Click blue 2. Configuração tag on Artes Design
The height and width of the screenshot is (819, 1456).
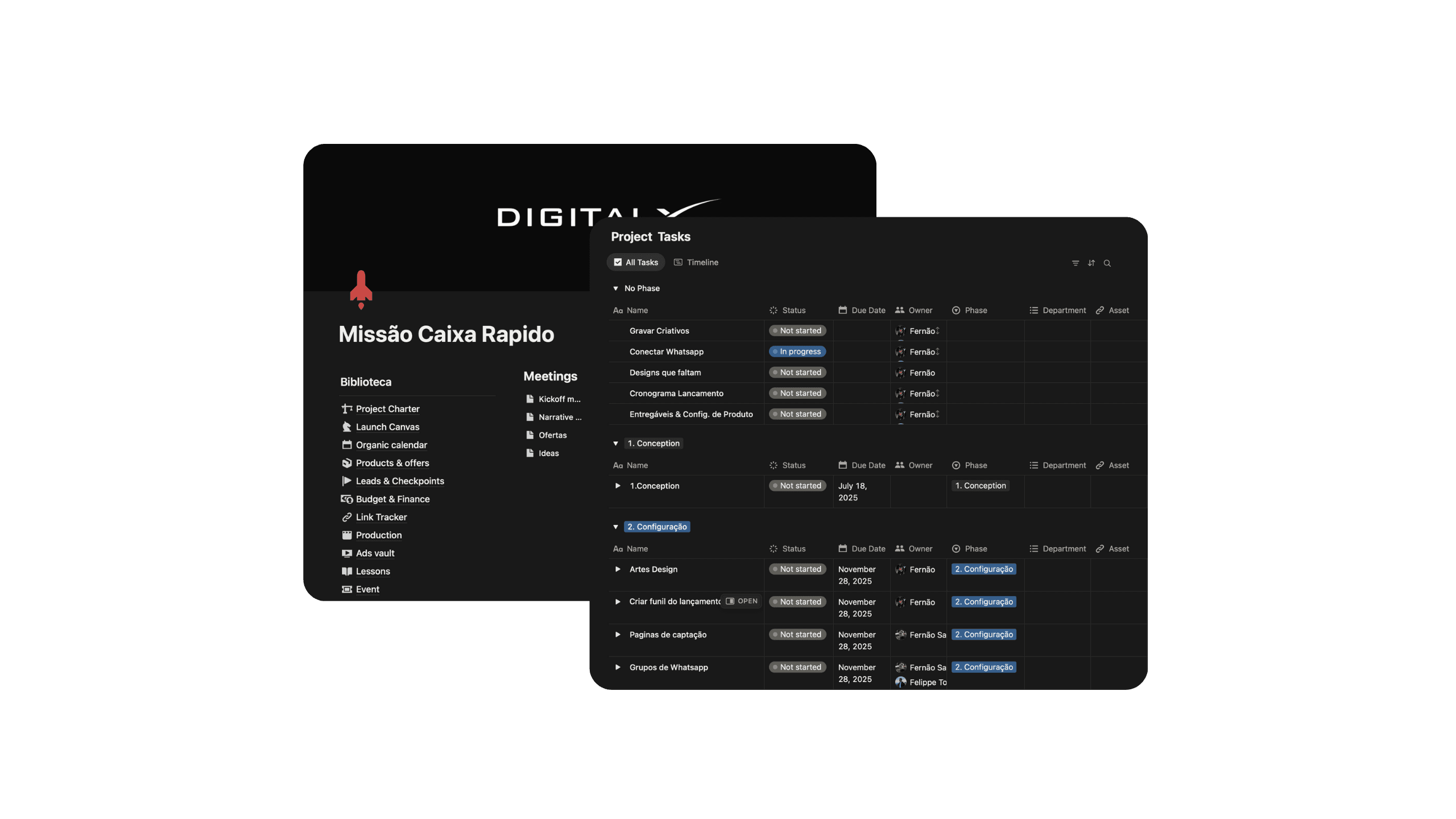[983, 569]
